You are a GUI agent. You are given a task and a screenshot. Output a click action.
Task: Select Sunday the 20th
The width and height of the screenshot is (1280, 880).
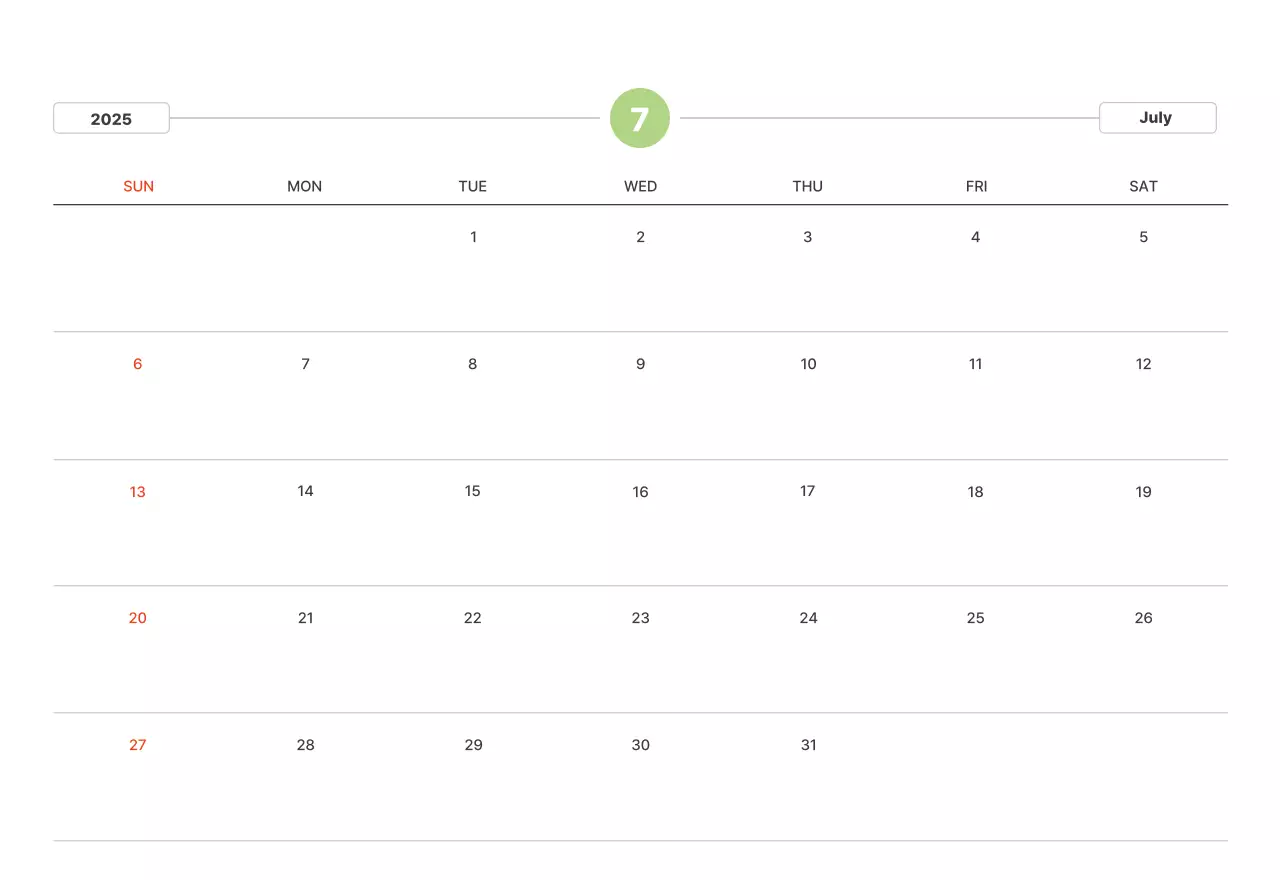(x=138, y=618)
